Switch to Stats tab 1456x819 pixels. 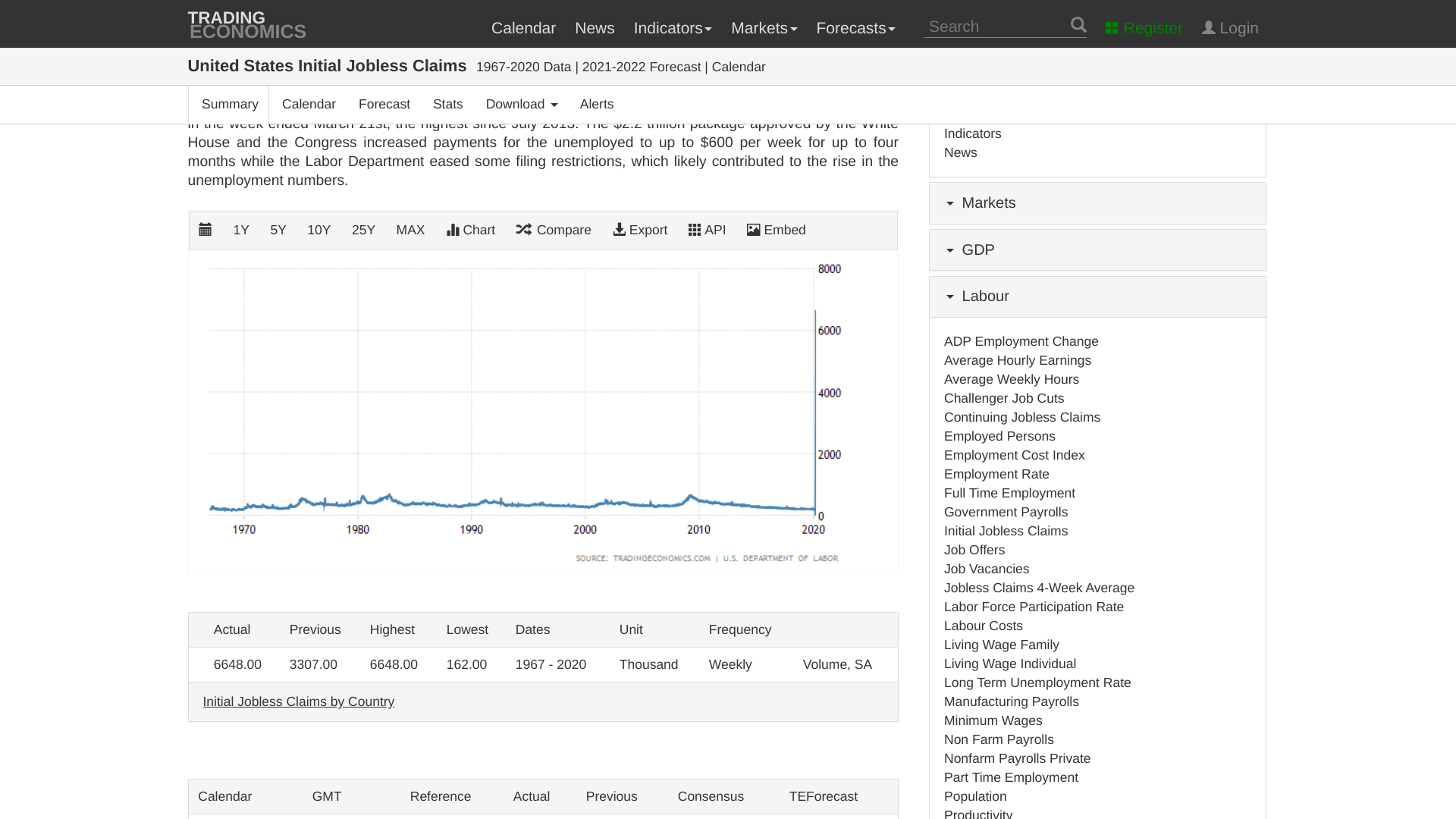[448, 104]
